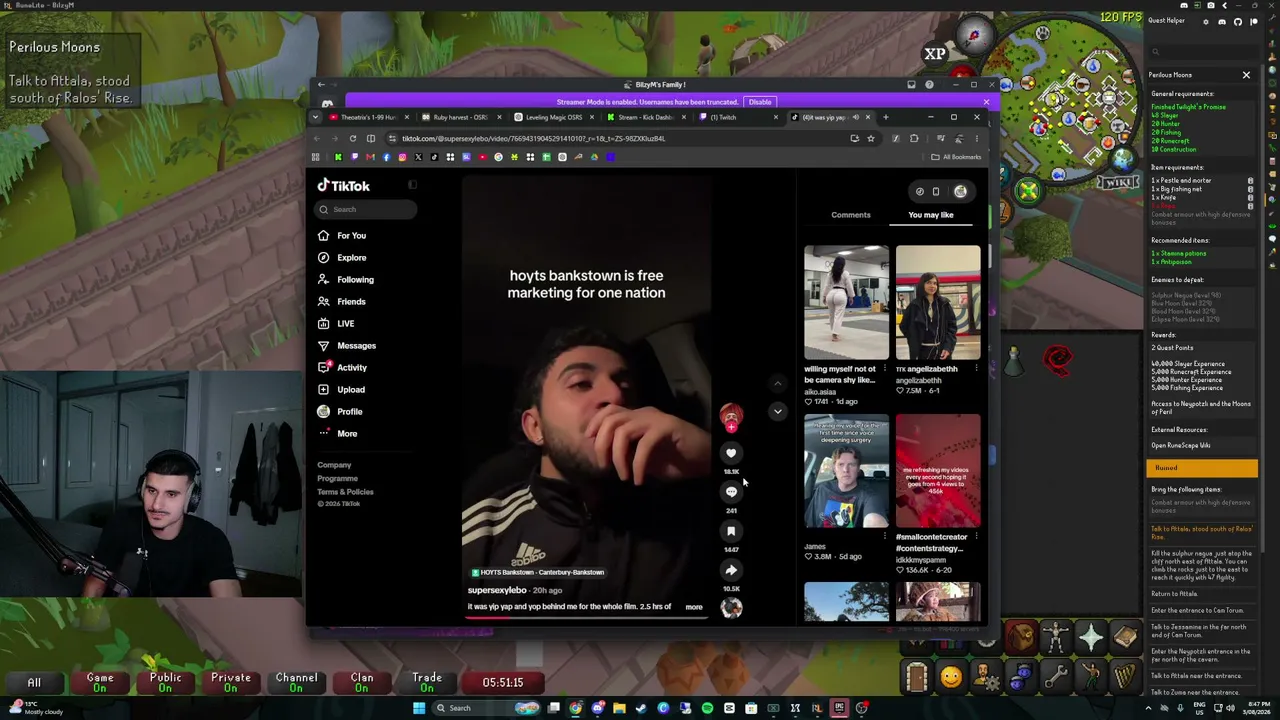Open Following feed in TikTok sidebar

[x=345, y=279]
